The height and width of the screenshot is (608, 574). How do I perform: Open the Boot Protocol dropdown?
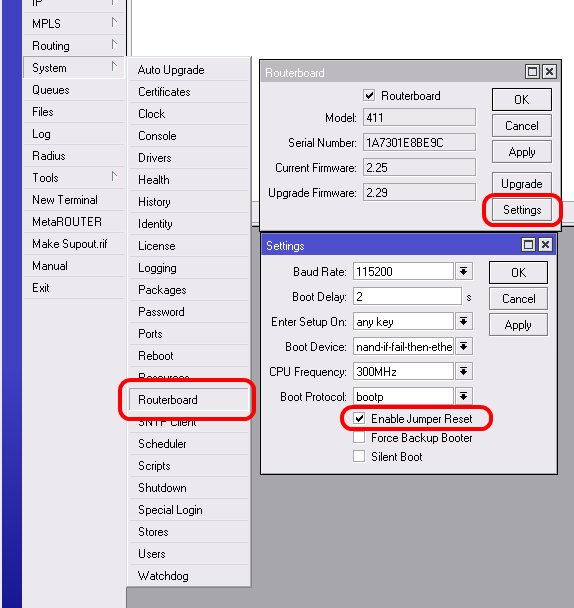pyautogui.click(x=463, y=396)
